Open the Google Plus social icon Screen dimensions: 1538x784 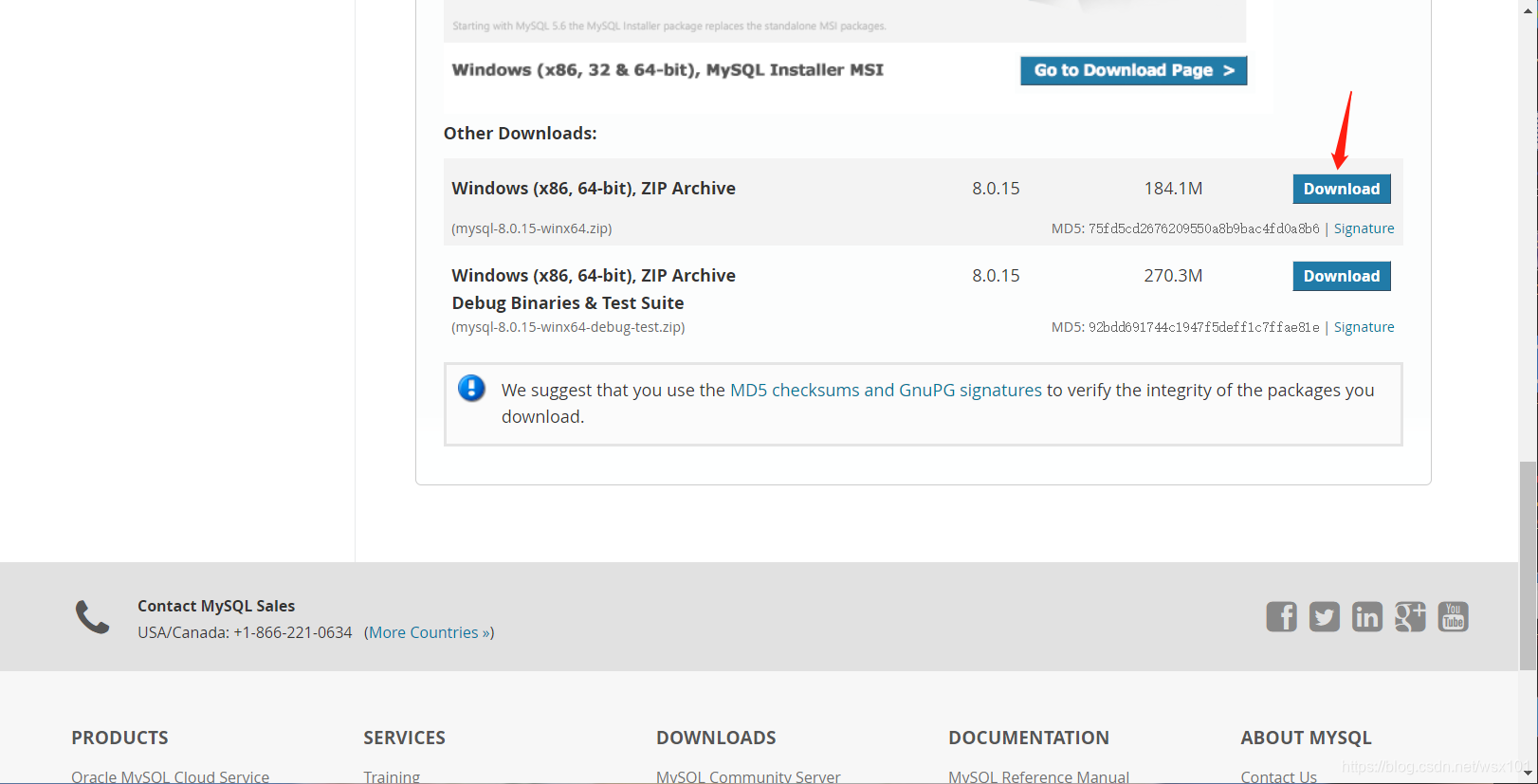pyautogui.click(x=1410, y=616)
